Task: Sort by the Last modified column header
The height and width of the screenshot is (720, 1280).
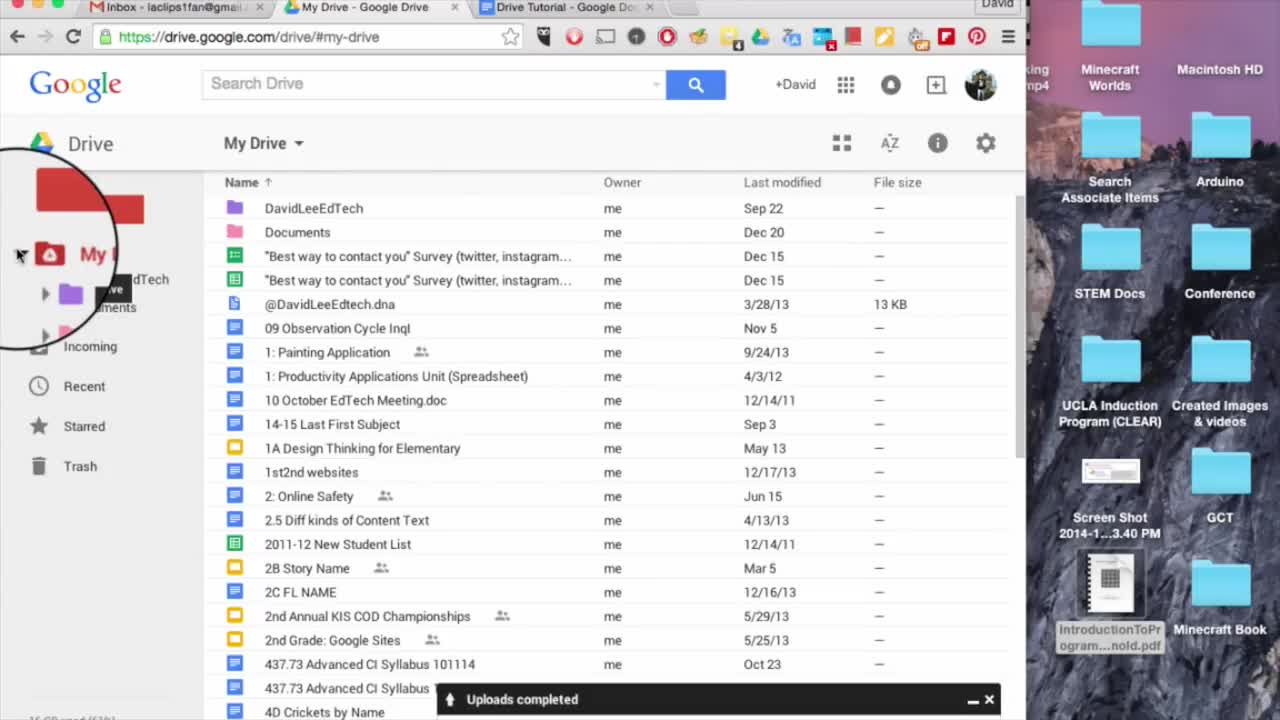Action: click(782, 182)
